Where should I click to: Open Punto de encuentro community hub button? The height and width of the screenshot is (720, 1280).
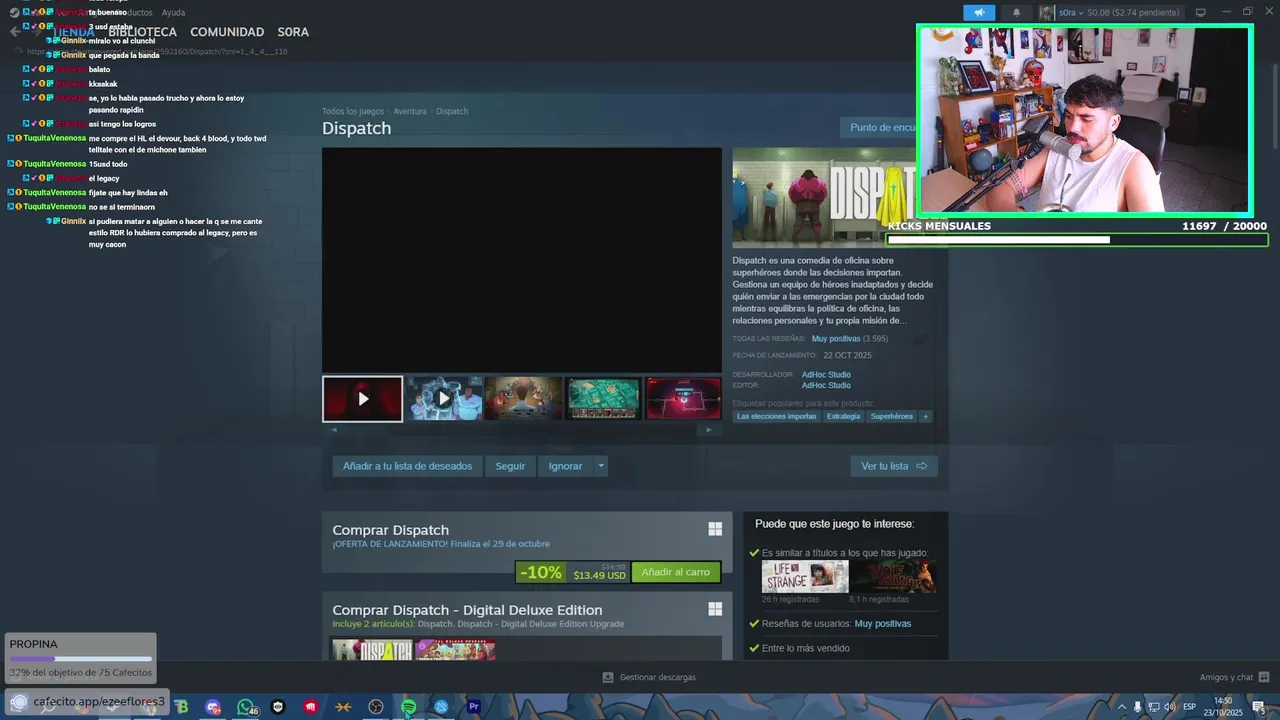[x=880, y=128]
